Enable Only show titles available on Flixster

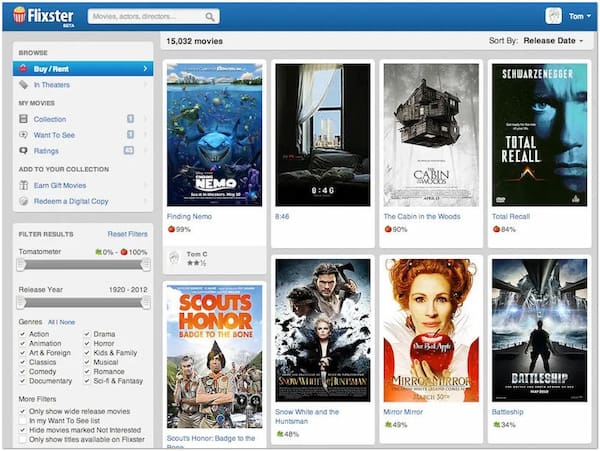pos(23,440)
